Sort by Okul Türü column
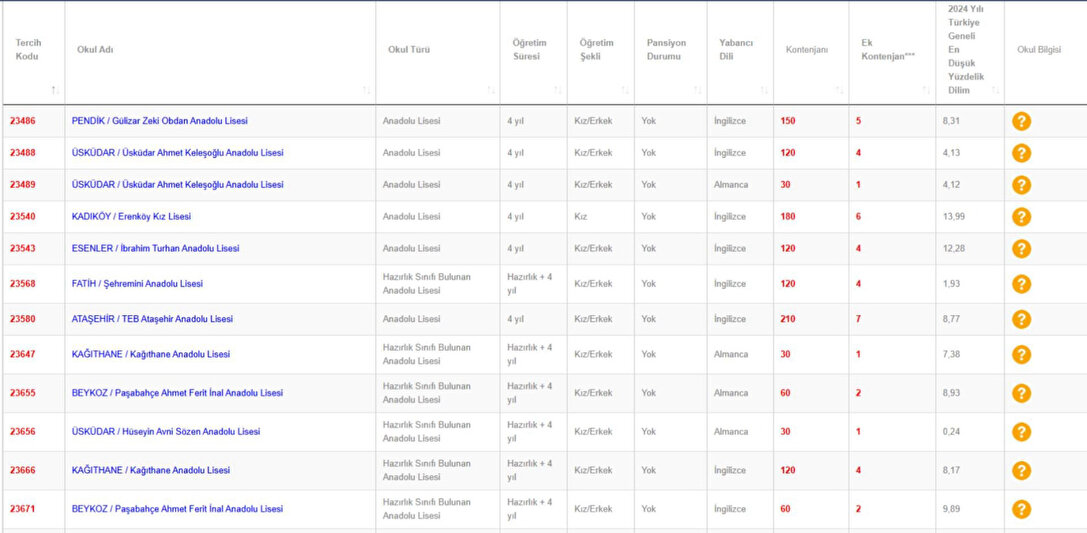 click(491, 91)
